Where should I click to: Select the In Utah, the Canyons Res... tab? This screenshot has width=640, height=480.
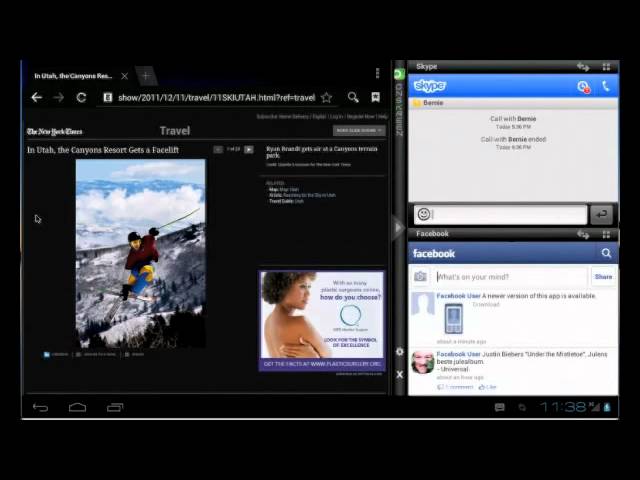click(73, 76)
